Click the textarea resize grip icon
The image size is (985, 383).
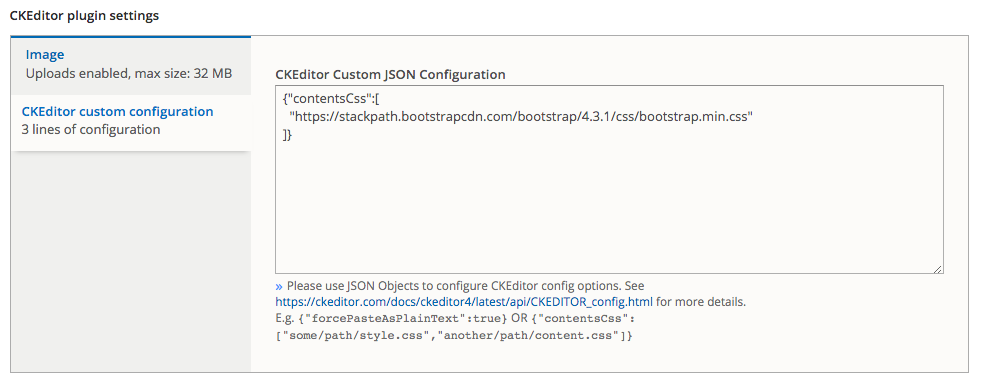click(x=937, y=268)
